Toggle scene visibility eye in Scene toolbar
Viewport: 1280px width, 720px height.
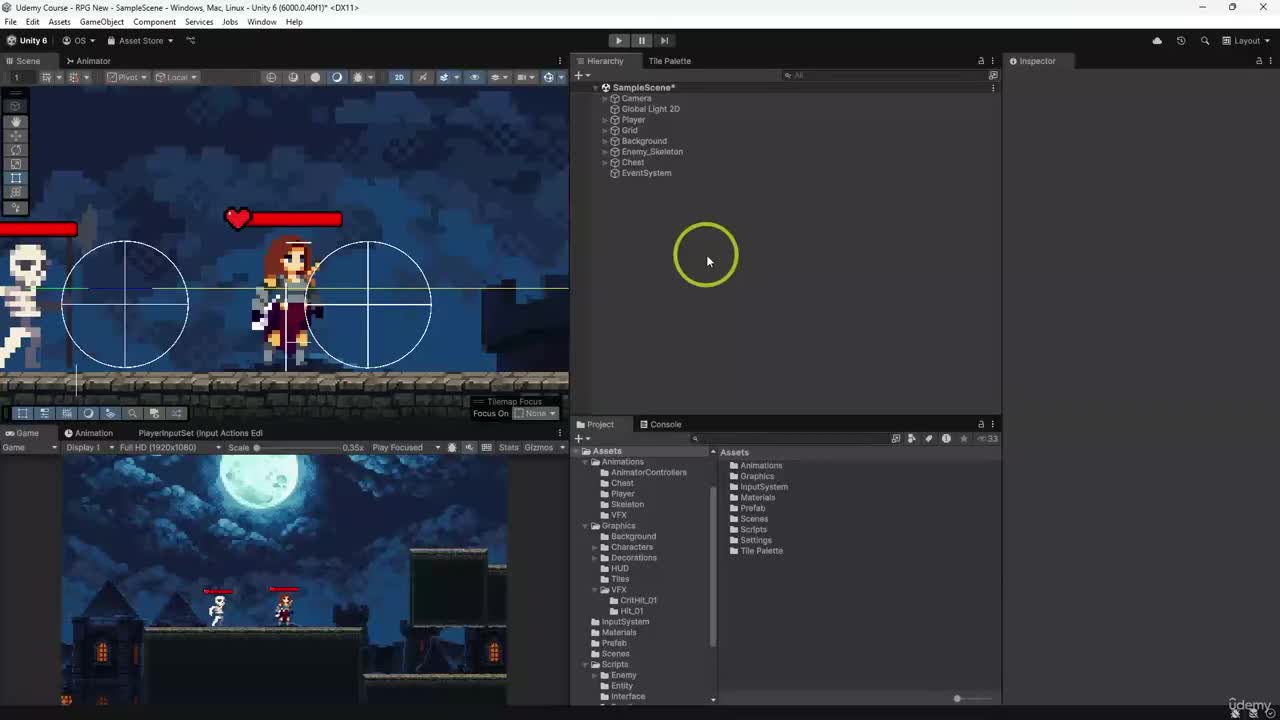(475, 77)
